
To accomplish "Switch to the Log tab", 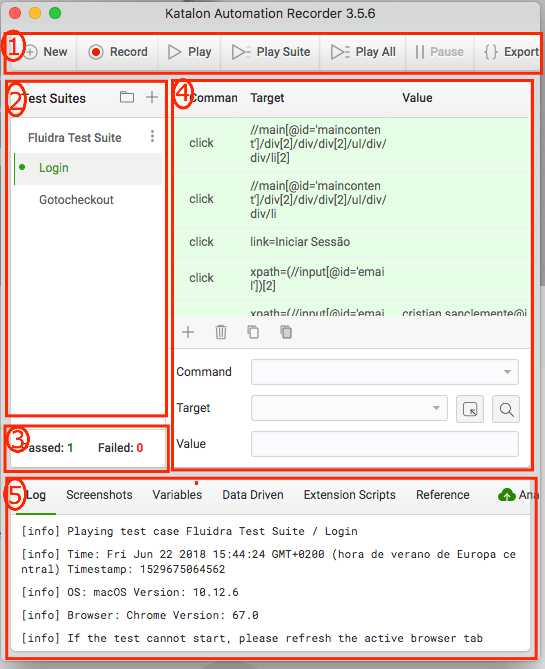I will tap(36, 495).
